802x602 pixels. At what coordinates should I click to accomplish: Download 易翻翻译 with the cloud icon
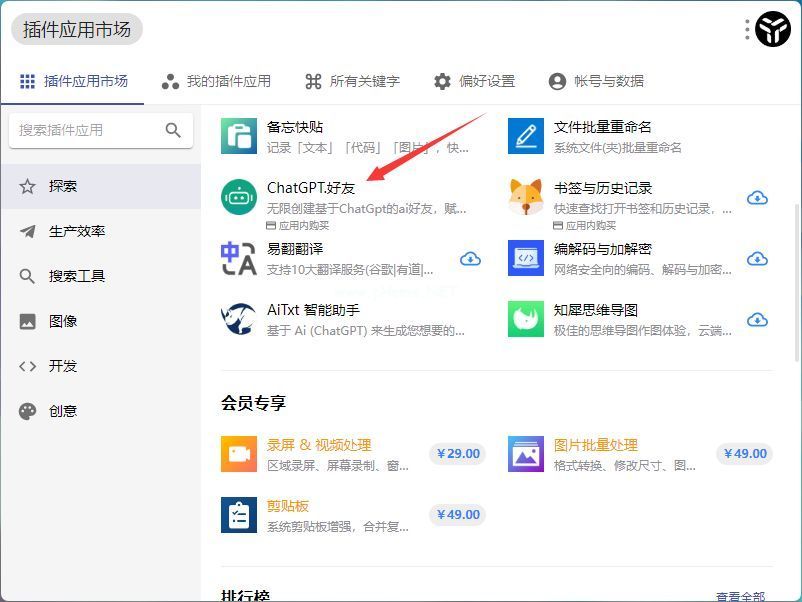coord(470,259)
